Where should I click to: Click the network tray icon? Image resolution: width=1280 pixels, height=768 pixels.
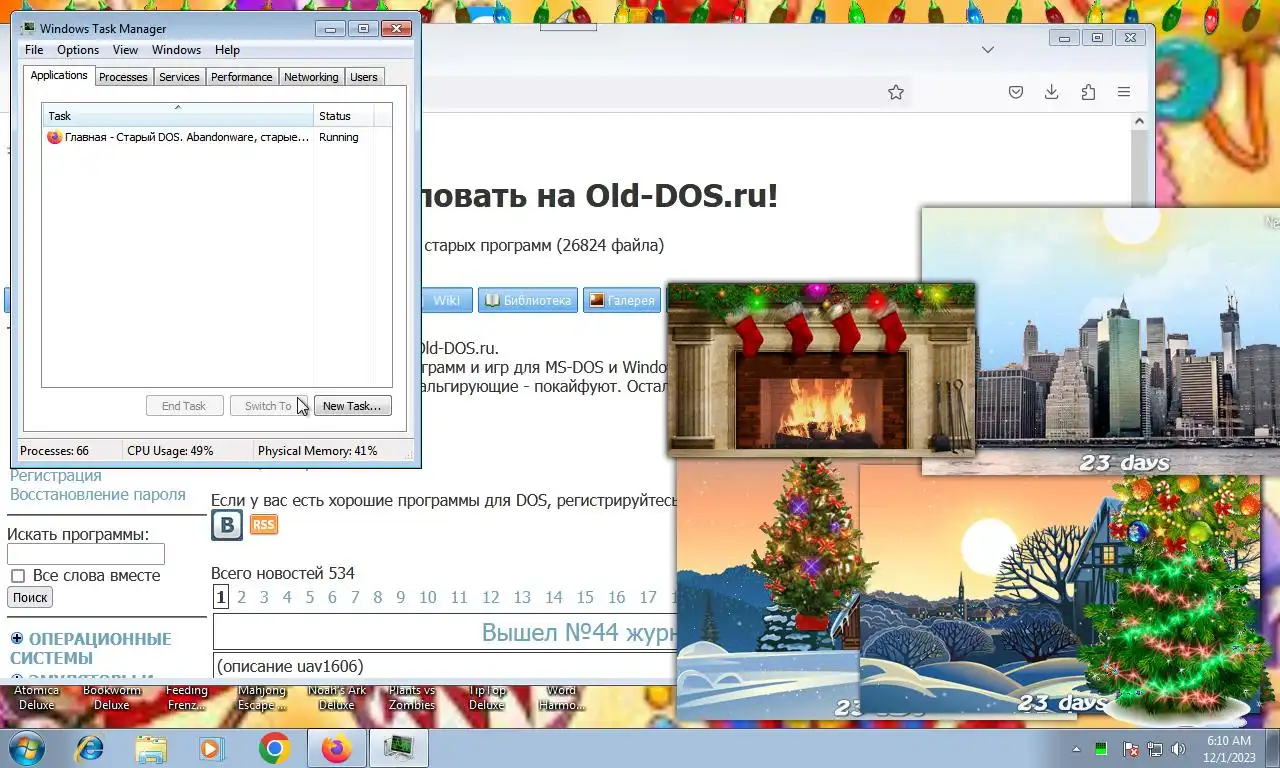point(1155,748)
